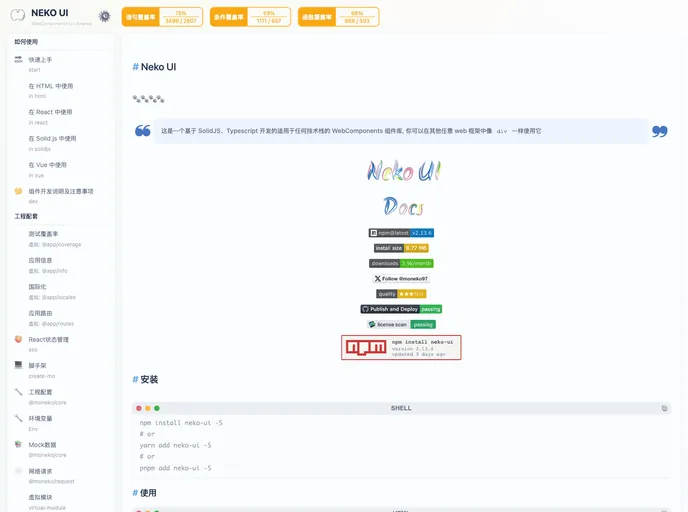Image resolution: width=688 pixels, height=512 pixels.
Task: Click the emoji icon beside 组件开发说明及注意事项
Action: (x=18, y=191)
